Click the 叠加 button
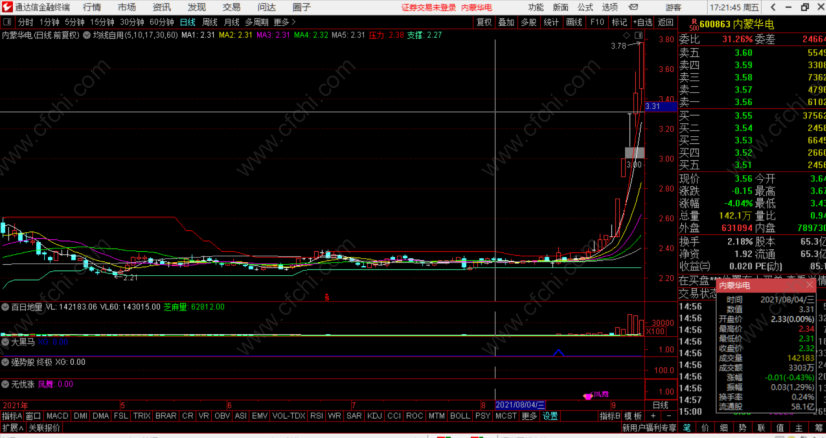This screenshot has height=438, width=826. pyautogui.click(x=506, y=22)
